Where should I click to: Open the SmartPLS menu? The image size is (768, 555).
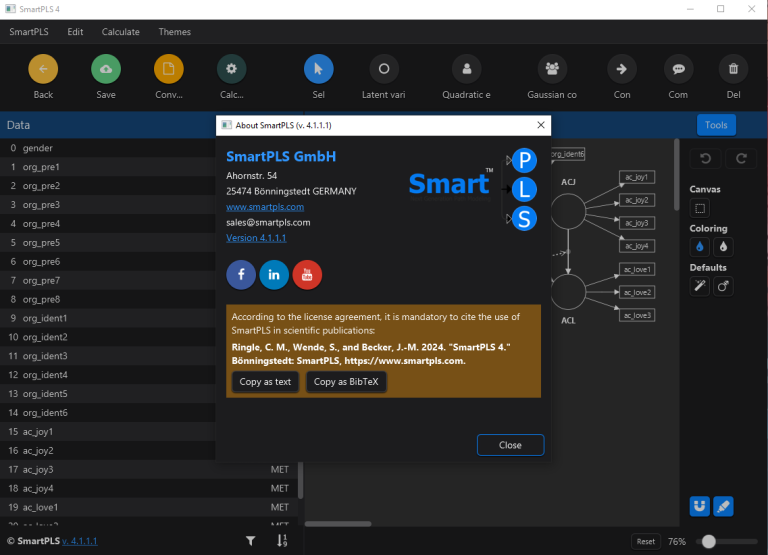tap(29, 32)
